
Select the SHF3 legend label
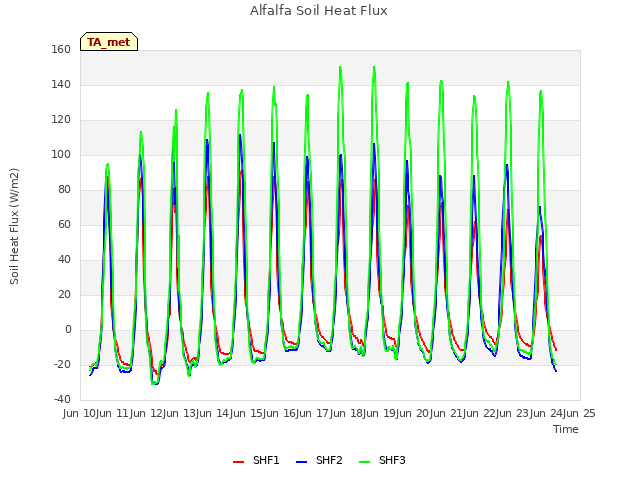tap(392, 460)
